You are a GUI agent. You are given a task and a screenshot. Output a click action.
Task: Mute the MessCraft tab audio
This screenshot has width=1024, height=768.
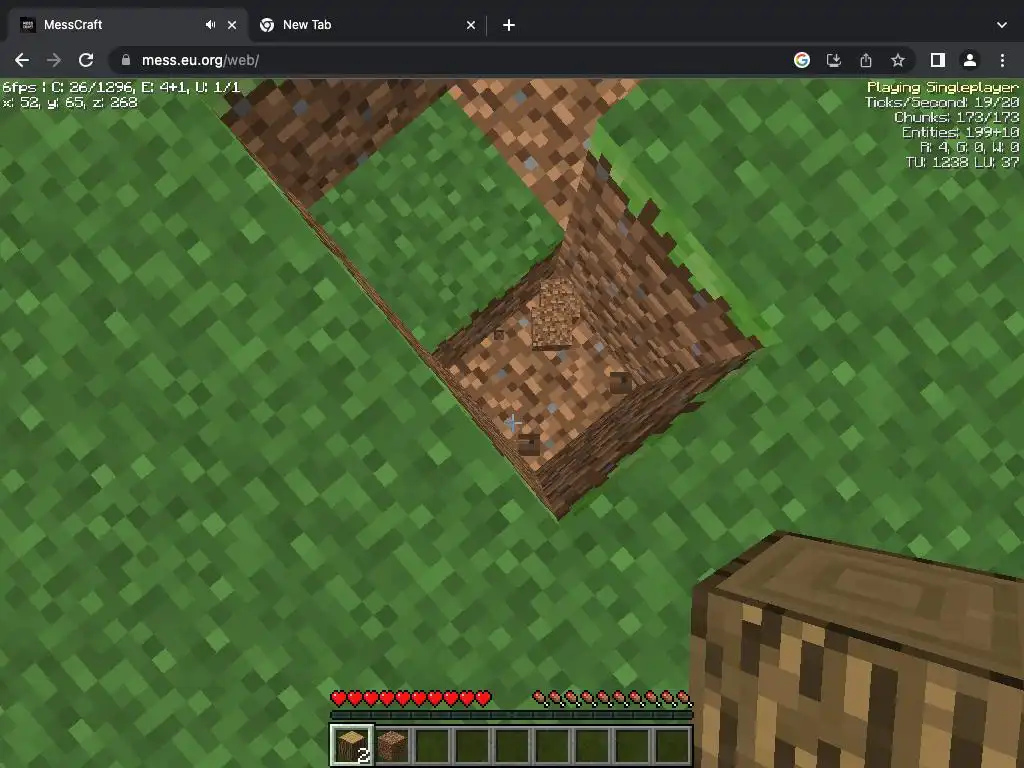(x=210, y=25)
